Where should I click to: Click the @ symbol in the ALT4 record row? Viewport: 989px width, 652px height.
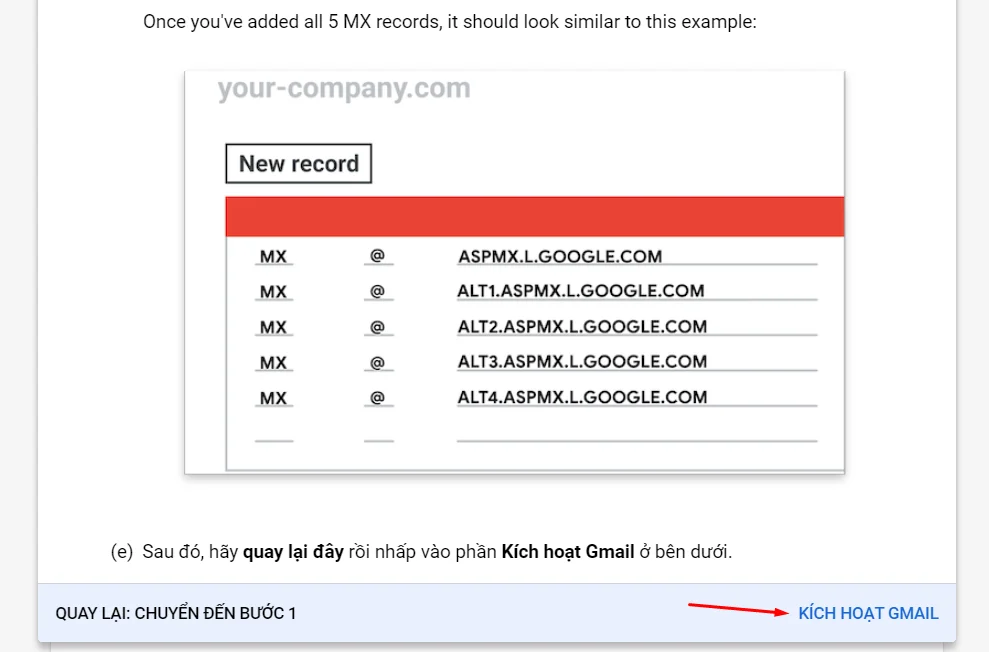point(377,397)
